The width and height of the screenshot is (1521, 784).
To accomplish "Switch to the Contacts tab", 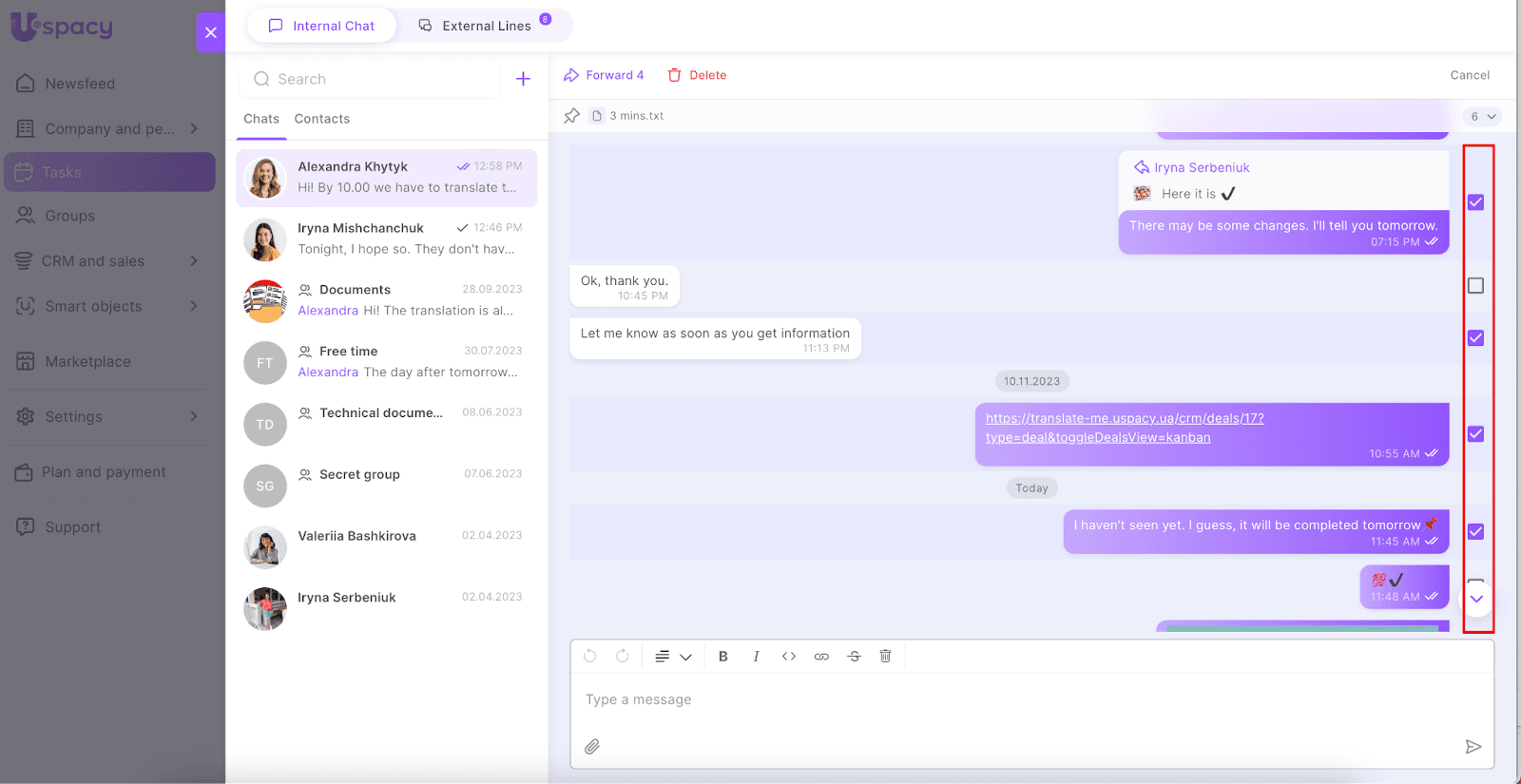I will [x=321, y=119].
